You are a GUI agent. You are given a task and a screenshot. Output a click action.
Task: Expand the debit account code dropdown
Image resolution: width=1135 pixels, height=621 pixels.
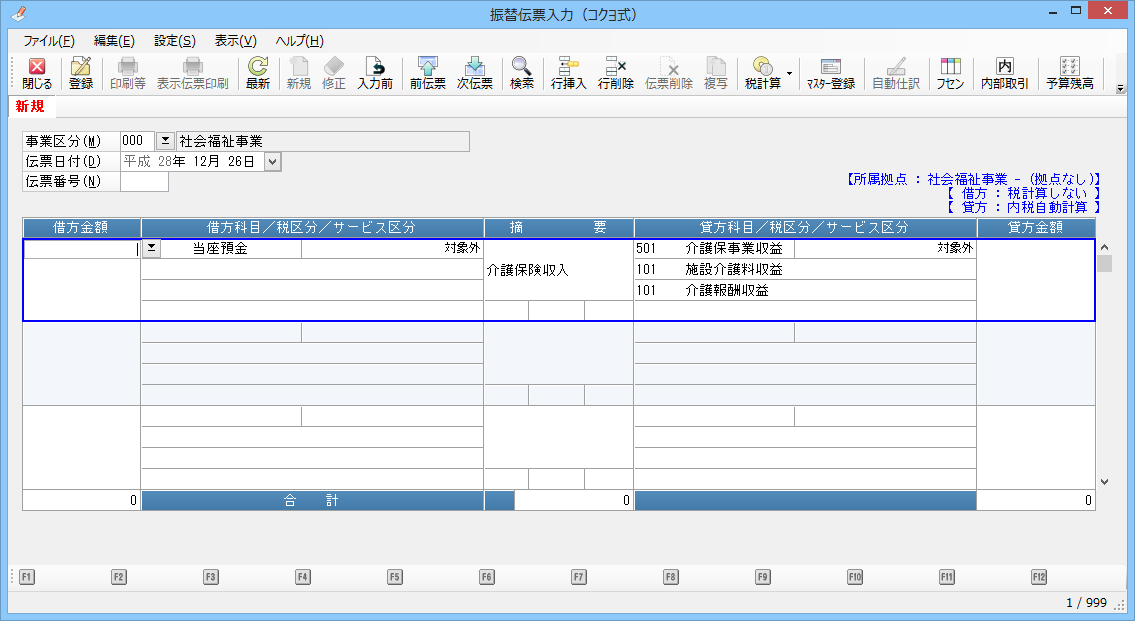(x=151, y=249)
